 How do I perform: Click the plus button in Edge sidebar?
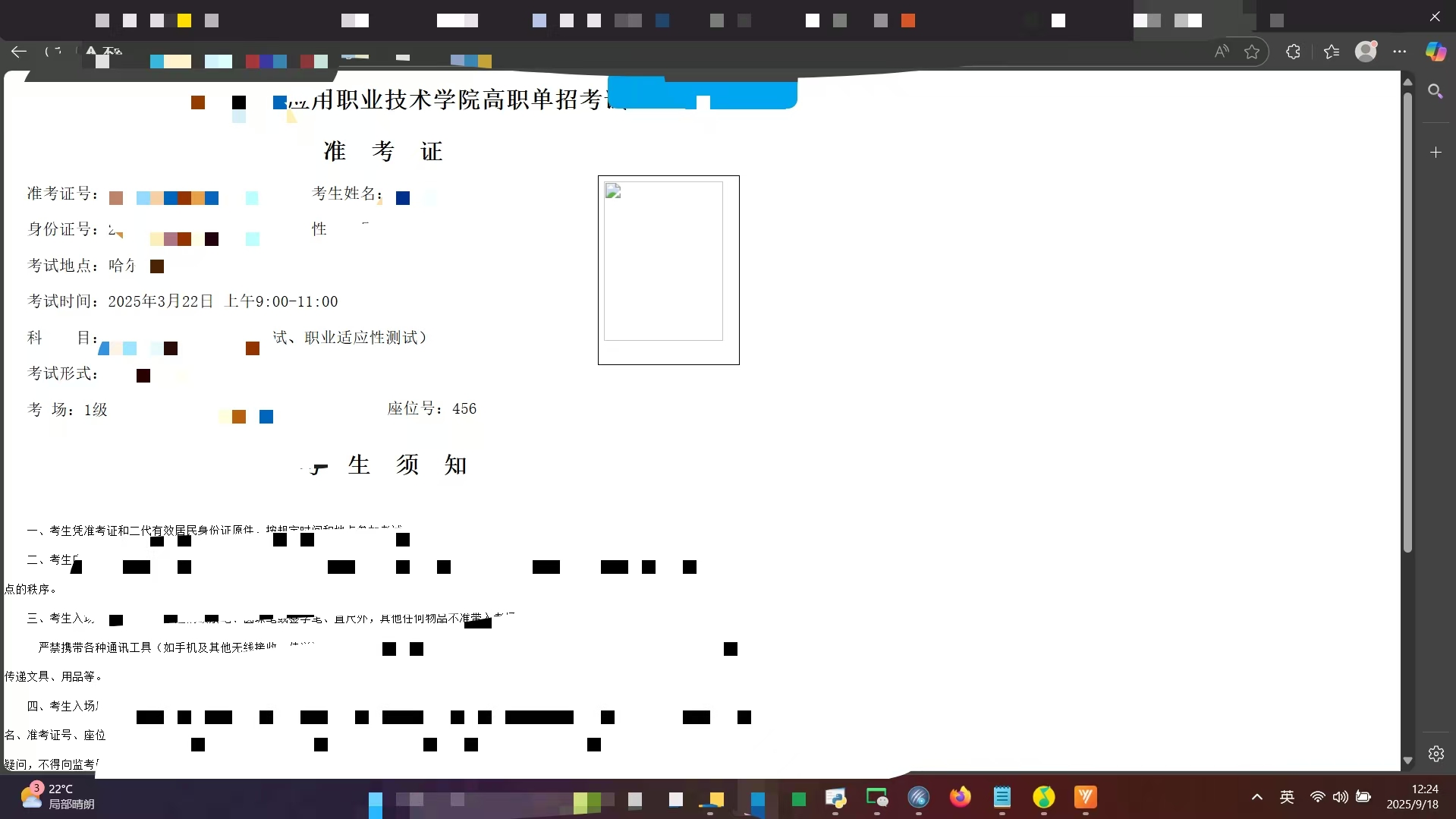[1436, 153]
